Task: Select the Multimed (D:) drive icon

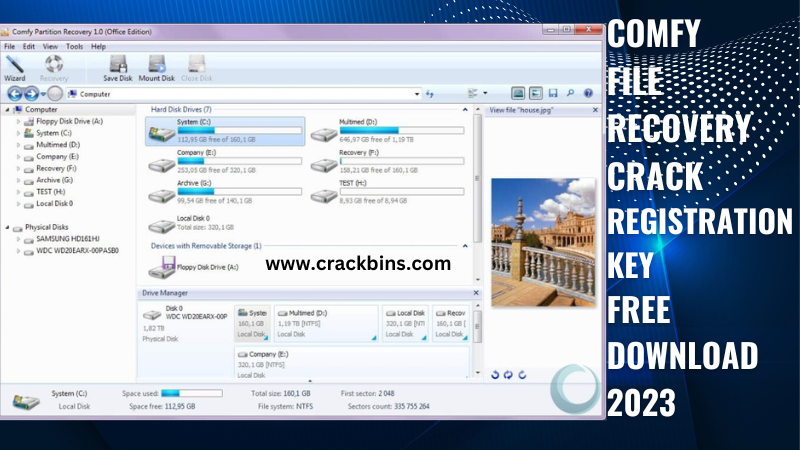Action: coord(323,134)
